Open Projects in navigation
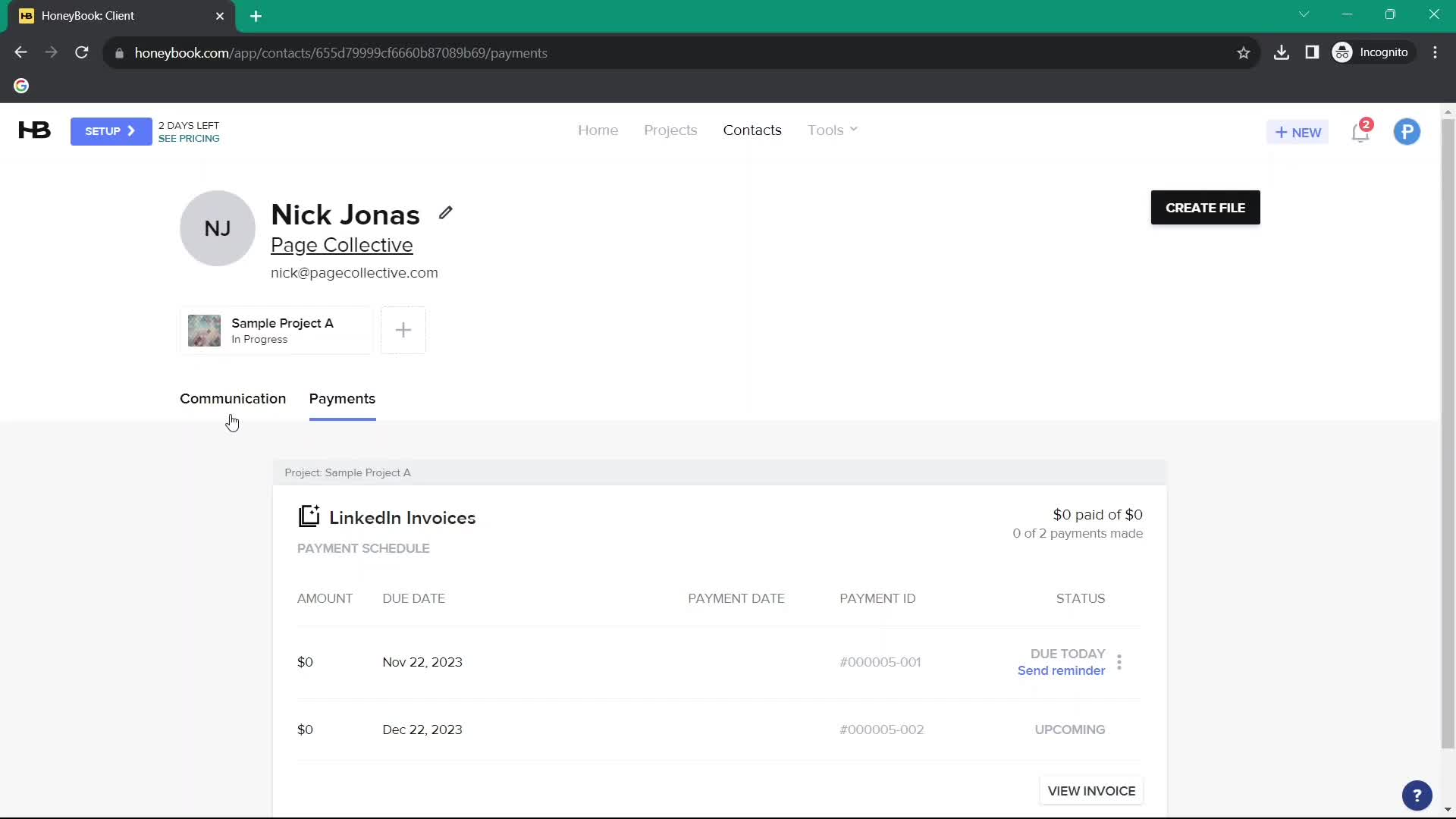The height and width of the screenshot is (819, 1456). 670,130
